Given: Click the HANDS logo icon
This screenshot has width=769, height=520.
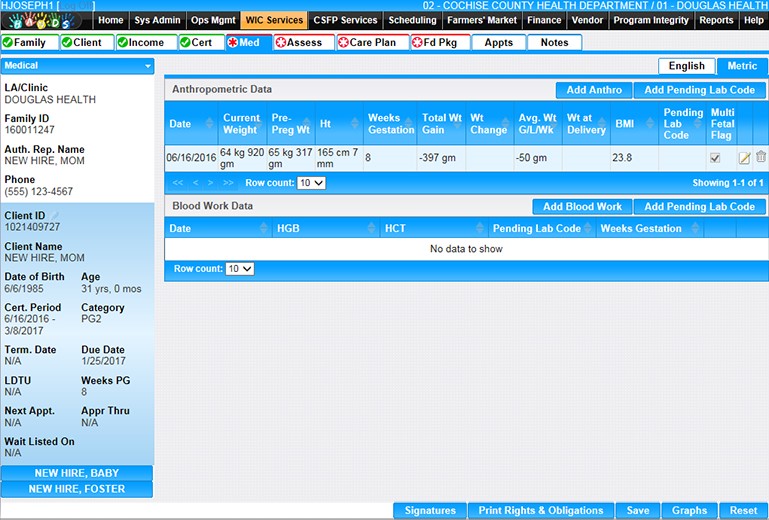Looking at the screenshot, I should pos(47,21).
